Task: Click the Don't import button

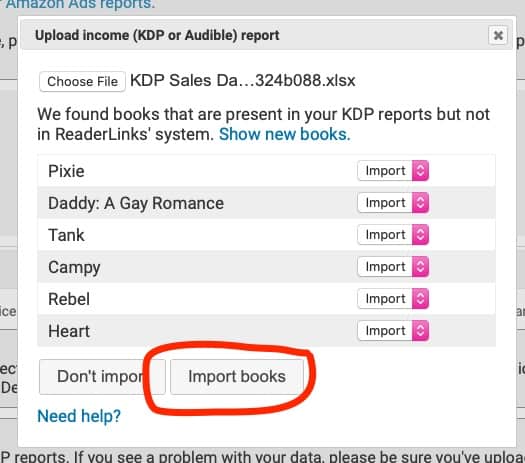Action: (x=102, y=377)
